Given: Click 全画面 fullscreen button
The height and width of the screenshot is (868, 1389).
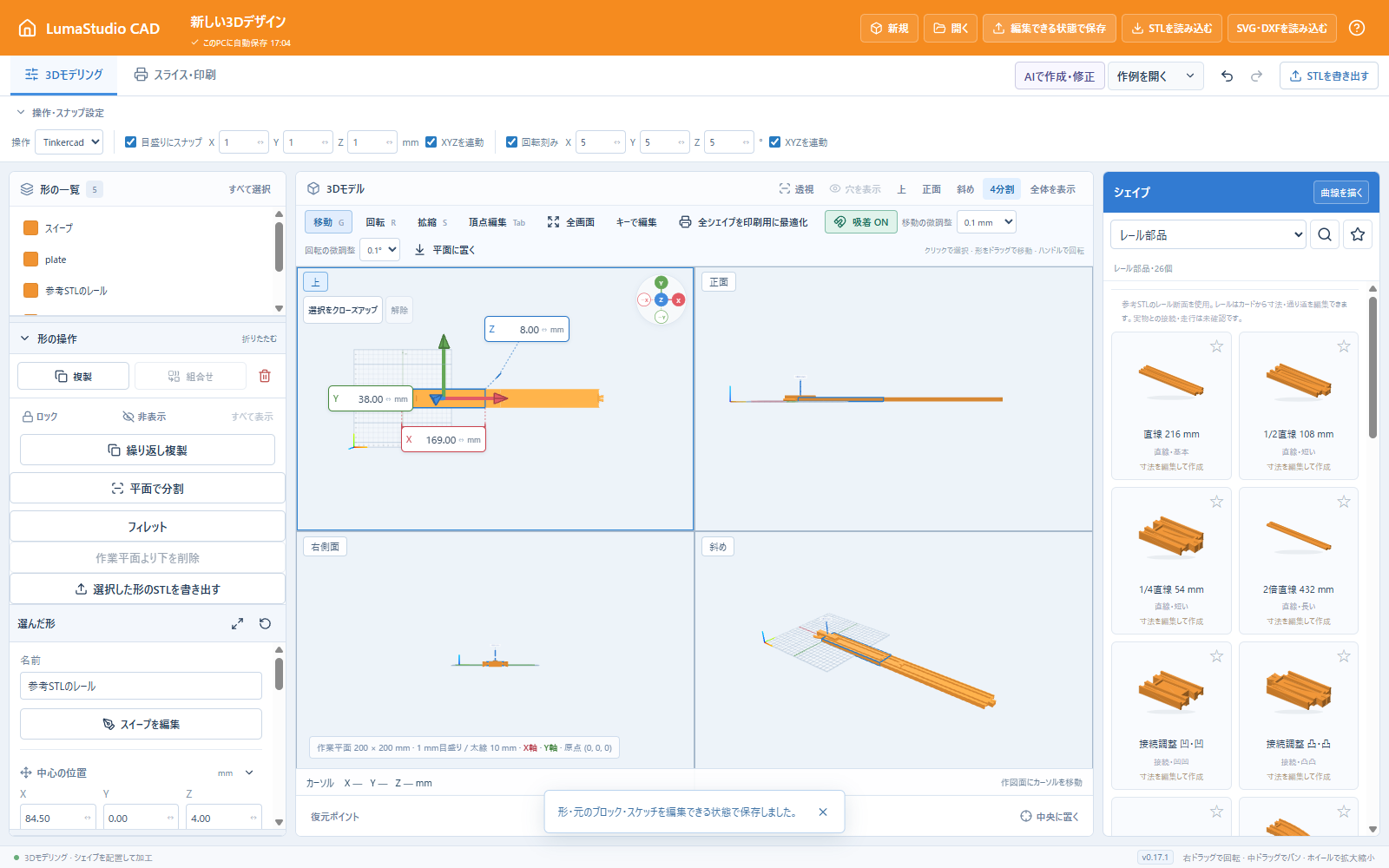Looking at the screenshot, I should (571, 222).
